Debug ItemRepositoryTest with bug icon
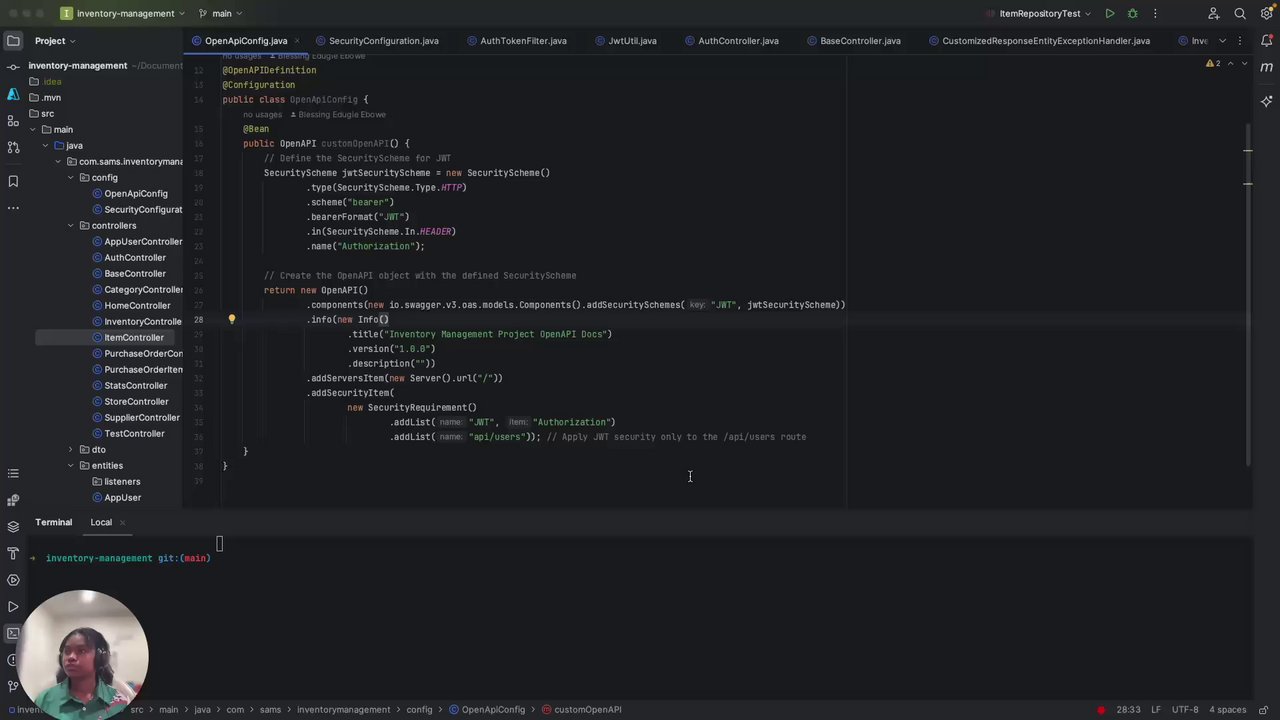Viewport: 1280px width, 720px height. point(1133,14)
